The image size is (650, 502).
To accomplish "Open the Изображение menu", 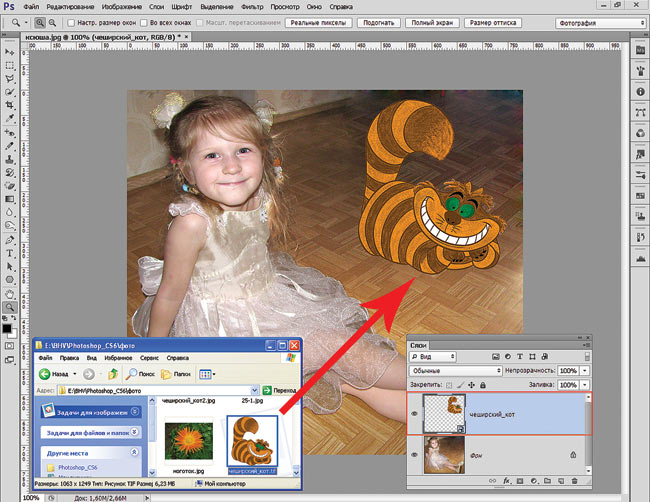I will tap(121, 7).
